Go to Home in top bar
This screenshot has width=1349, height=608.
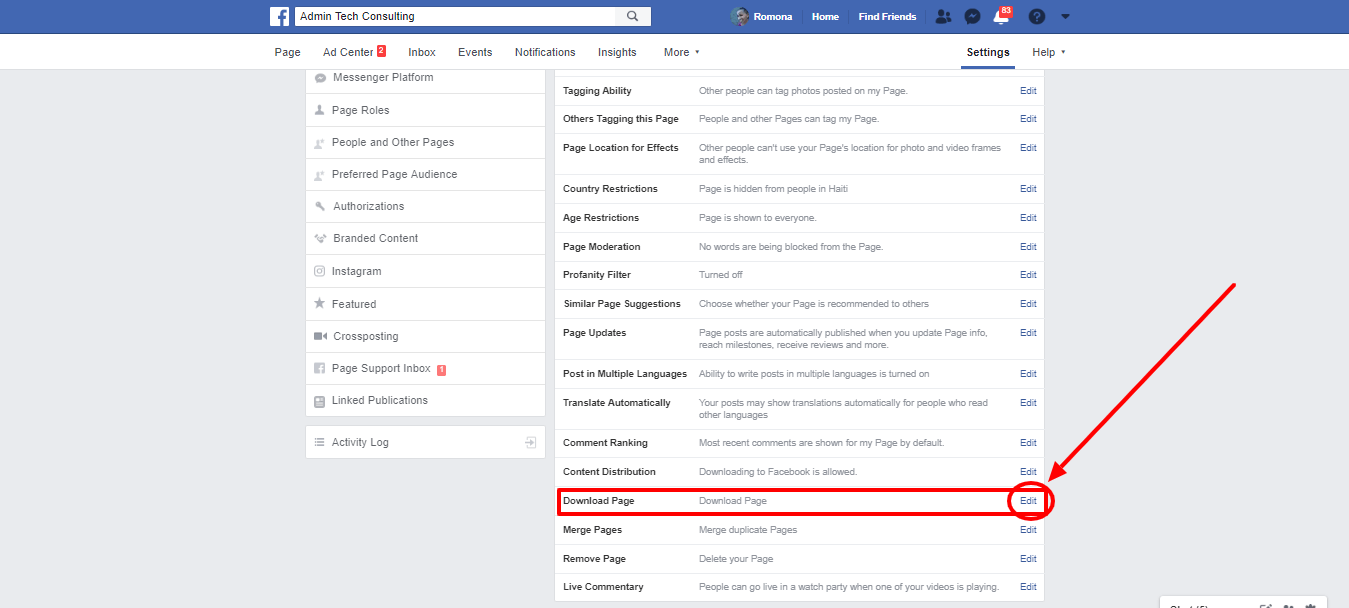(825, 17)
